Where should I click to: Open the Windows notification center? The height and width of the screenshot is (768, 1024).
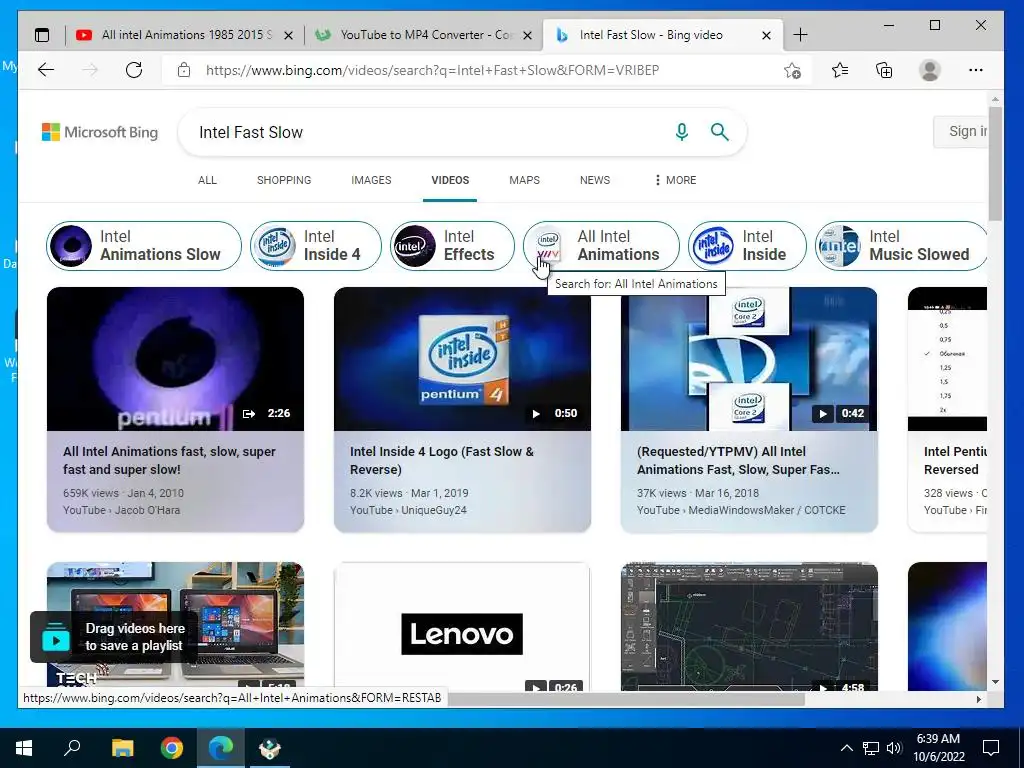pyautogui.click(x=991, y=748)
